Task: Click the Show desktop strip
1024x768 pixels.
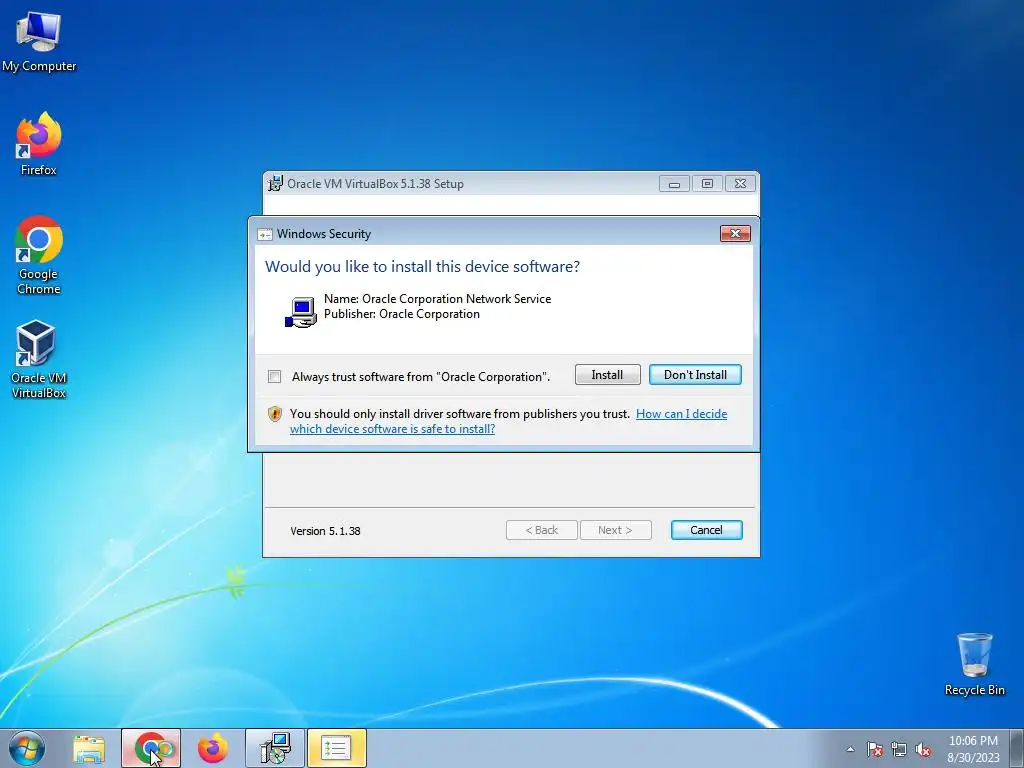Action: [1017, 749]
